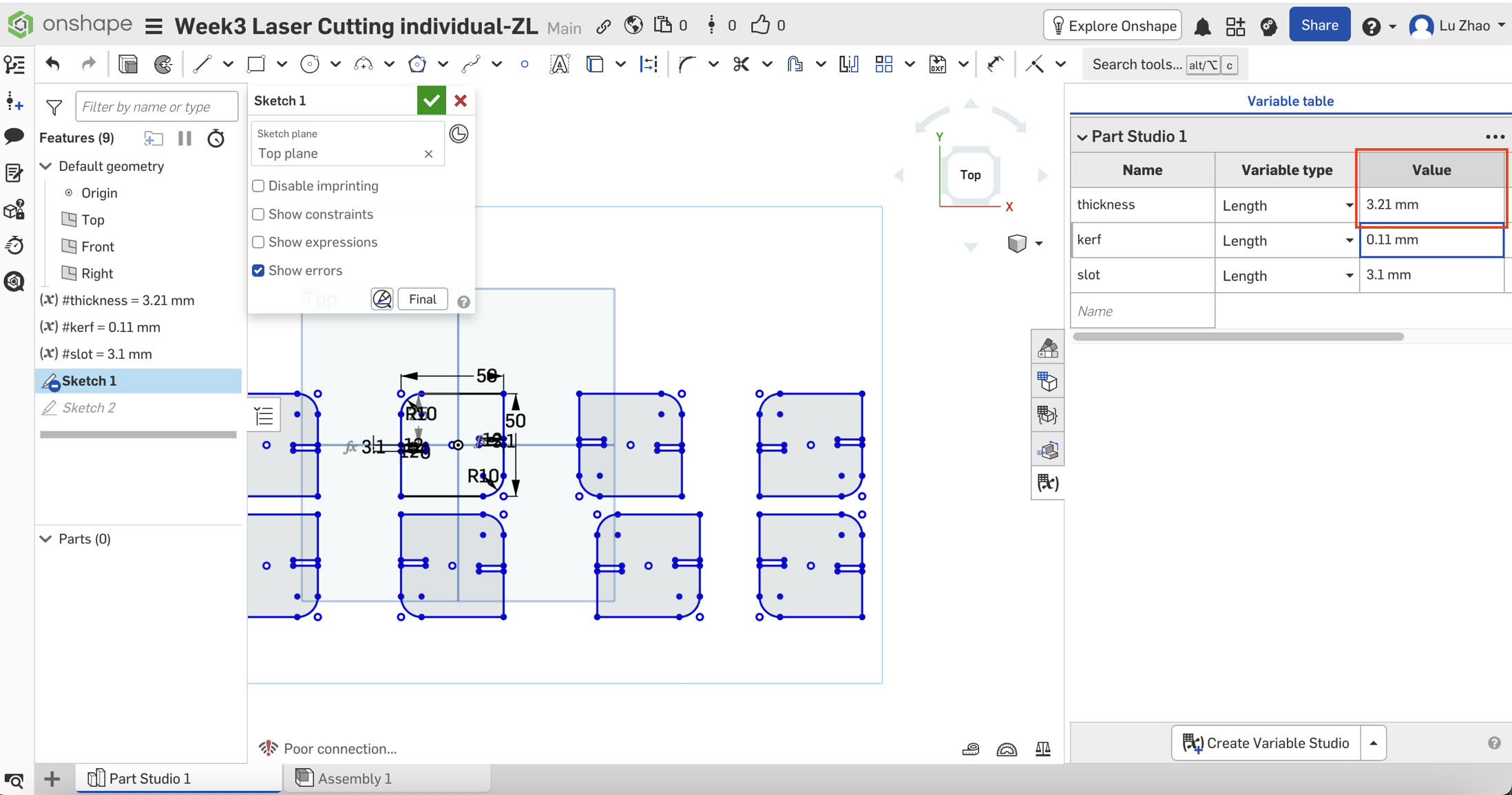Click Create Variable Studio button

click(1266, 743)
